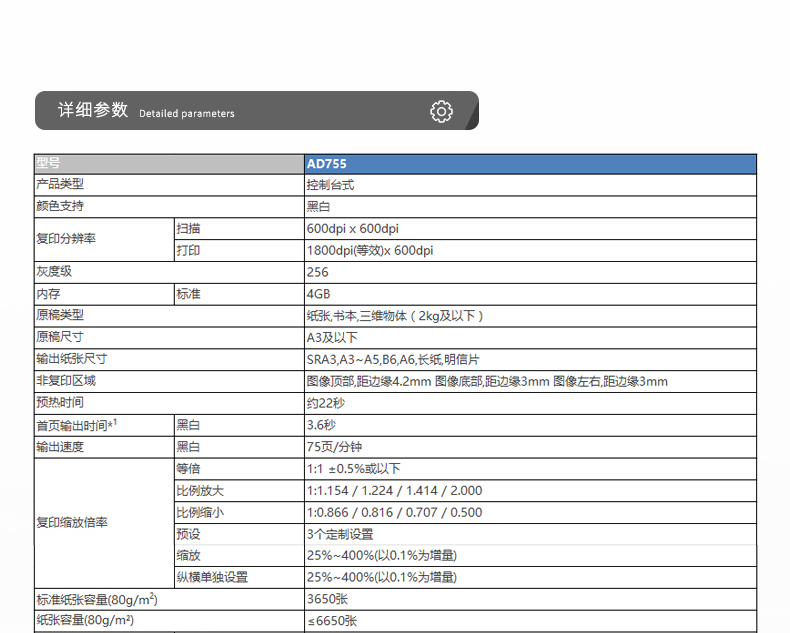Click the 3个定制设置 preset value
Image resolution: width=790 pixels, height=633 pixels.
(x=340, y=534)
